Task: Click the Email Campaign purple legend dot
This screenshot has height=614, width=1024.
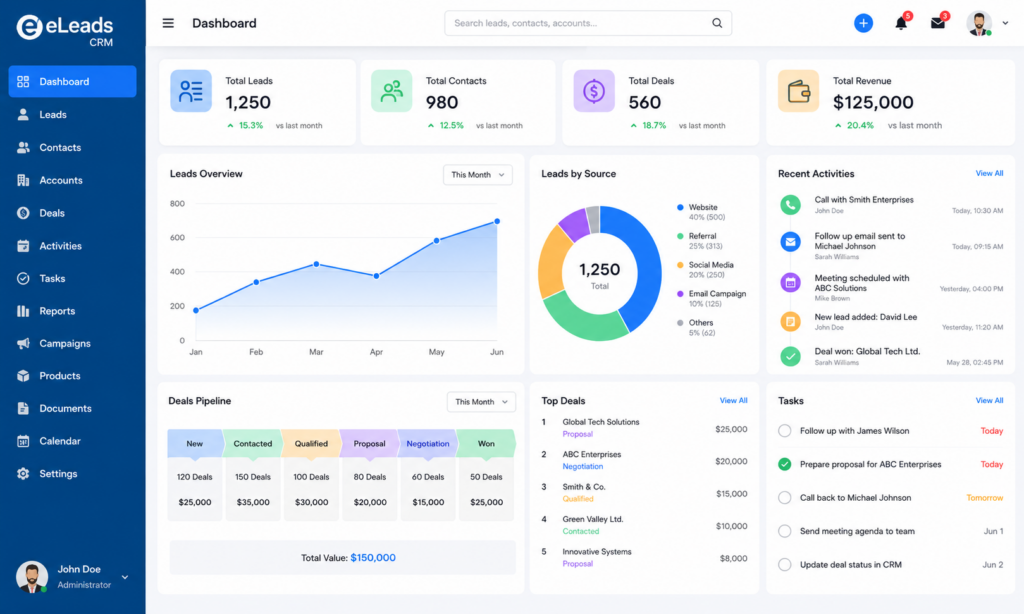Action: (680, 294)
